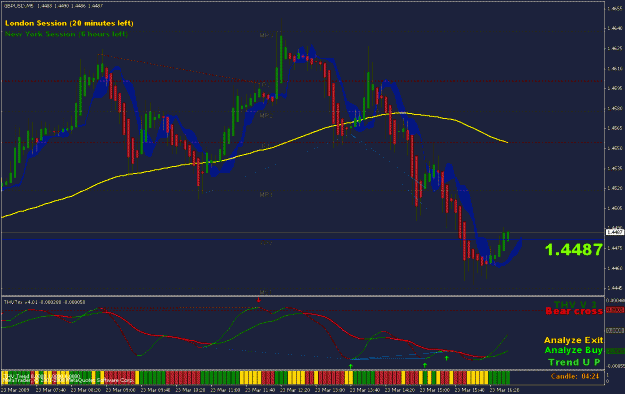Select the 'Bear cross' signal label
625x394 pixels.
574,311
